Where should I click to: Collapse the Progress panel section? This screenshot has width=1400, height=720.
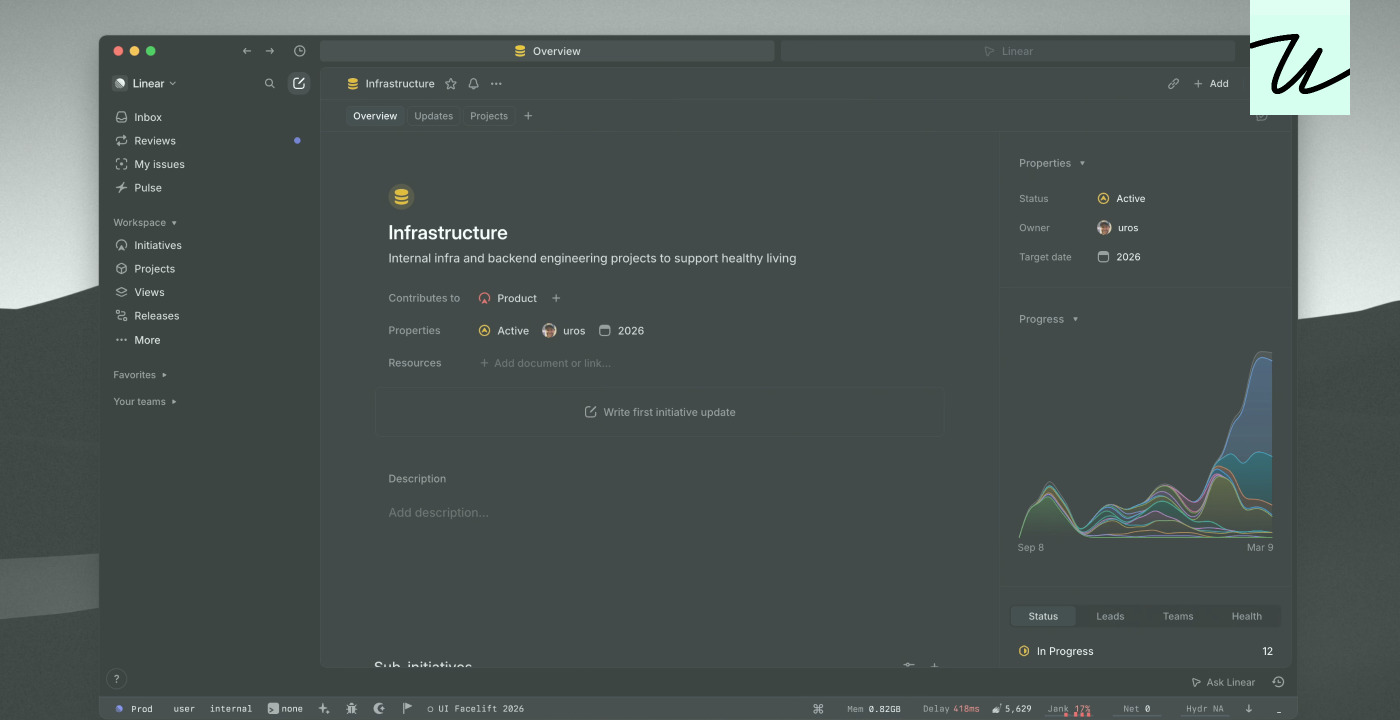click(x=1049, y=319)
